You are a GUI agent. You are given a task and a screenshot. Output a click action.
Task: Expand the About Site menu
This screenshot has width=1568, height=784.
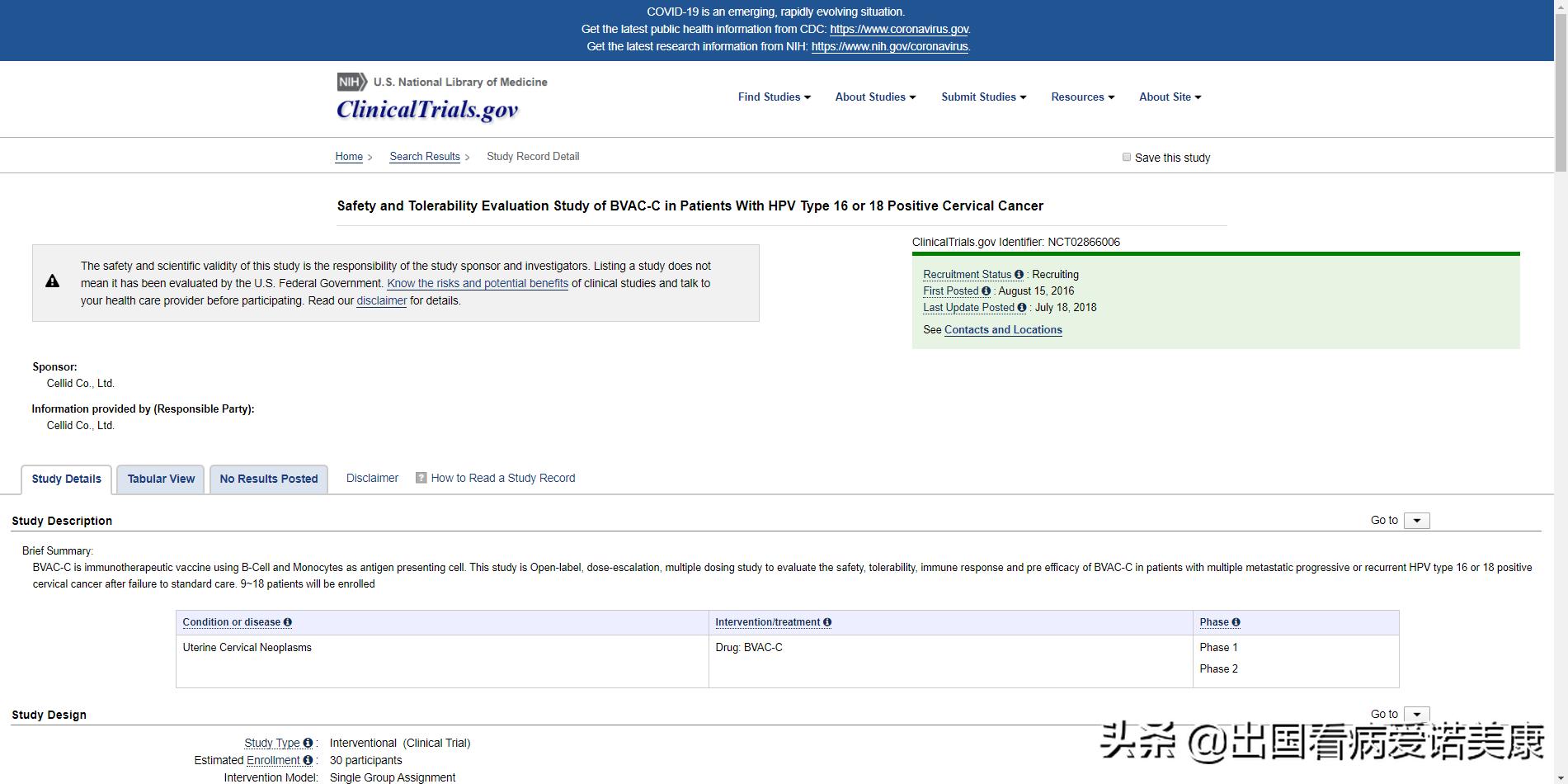pyautogui.click(x=1170, y=97)
